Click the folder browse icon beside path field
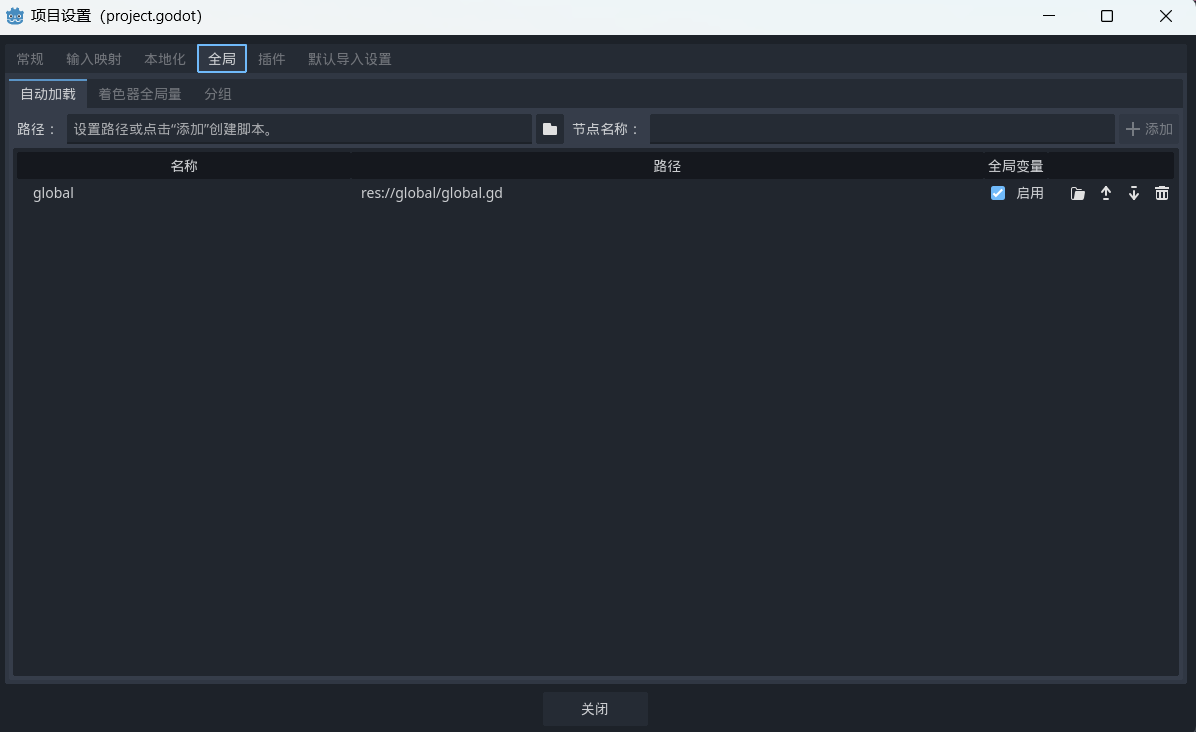 (549, 129)
